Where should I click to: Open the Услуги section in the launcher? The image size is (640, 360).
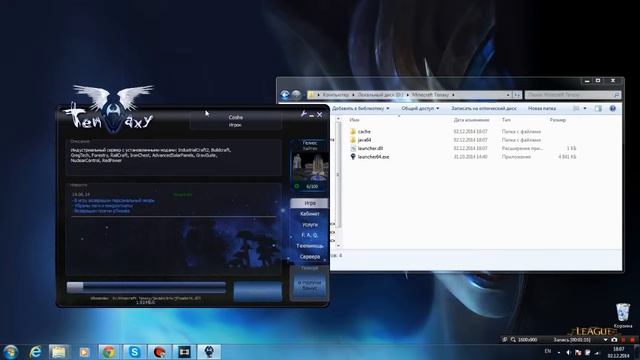click(310, 224)
